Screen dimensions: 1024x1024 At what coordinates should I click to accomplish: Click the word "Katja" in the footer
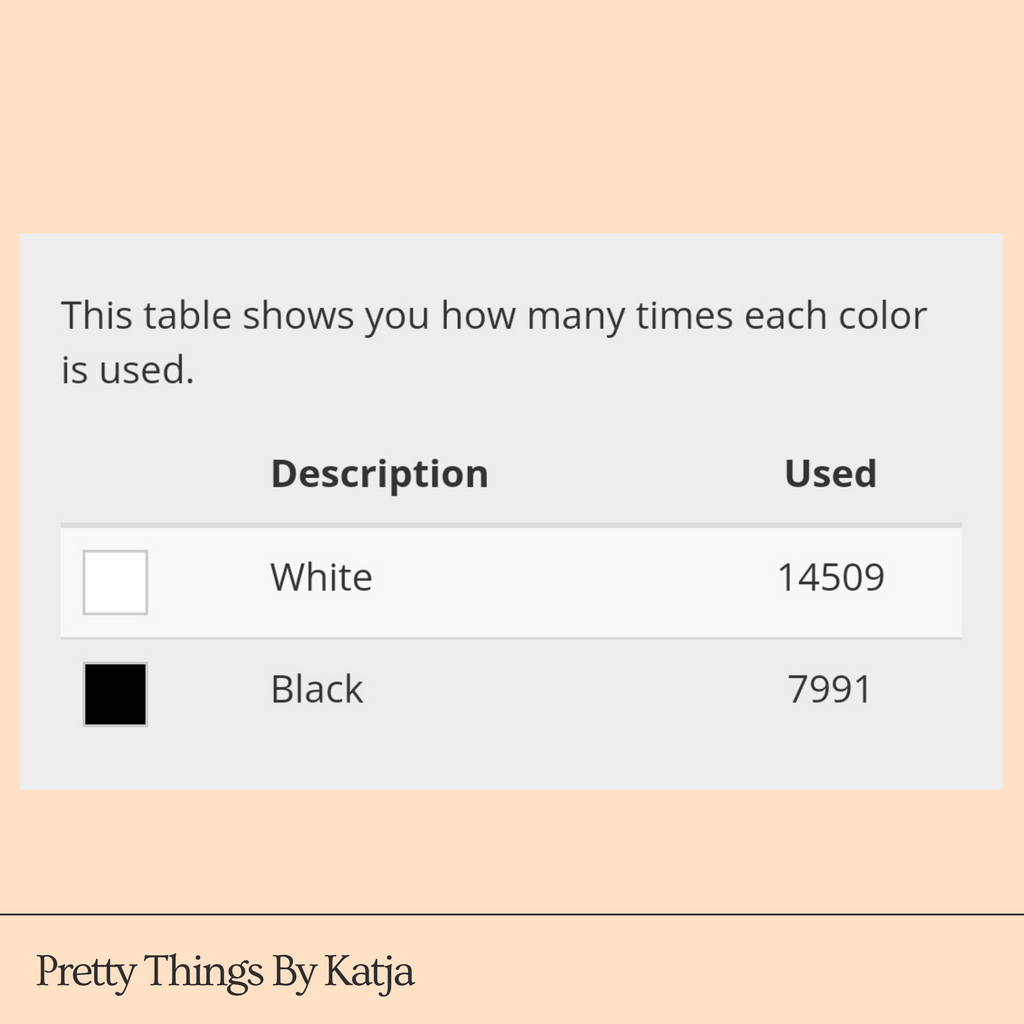370,972
